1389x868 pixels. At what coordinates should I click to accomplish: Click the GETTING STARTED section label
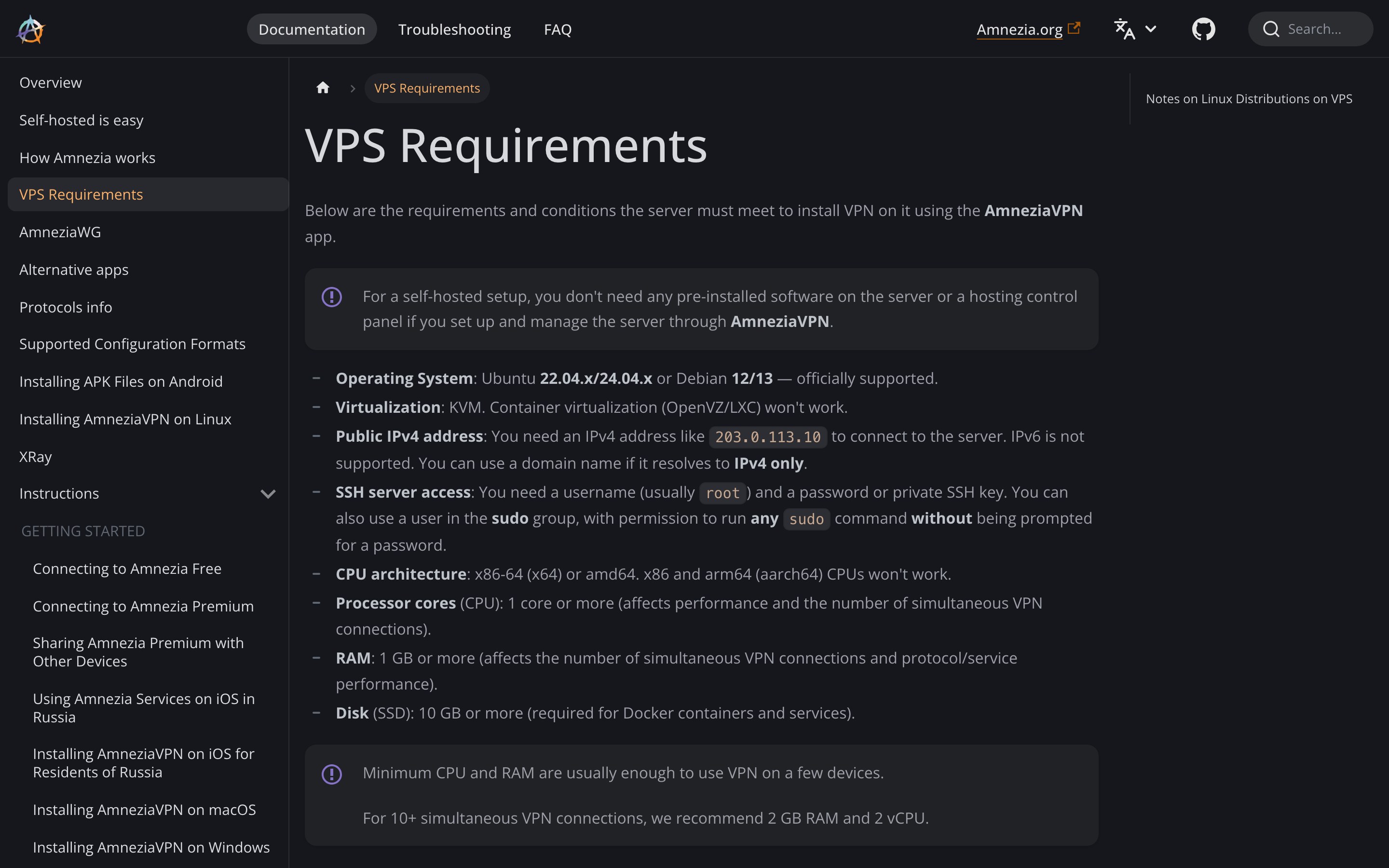[83, 531]
